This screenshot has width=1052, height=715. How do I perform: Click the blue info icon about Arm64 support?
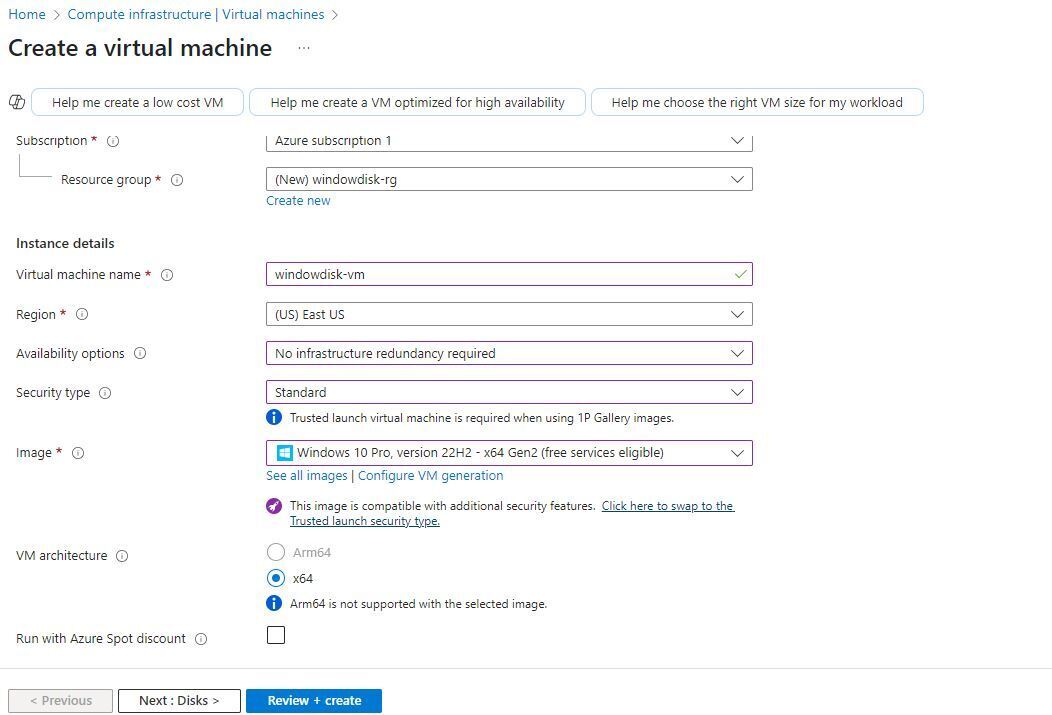pyautogui.click(x=274, y=603)
